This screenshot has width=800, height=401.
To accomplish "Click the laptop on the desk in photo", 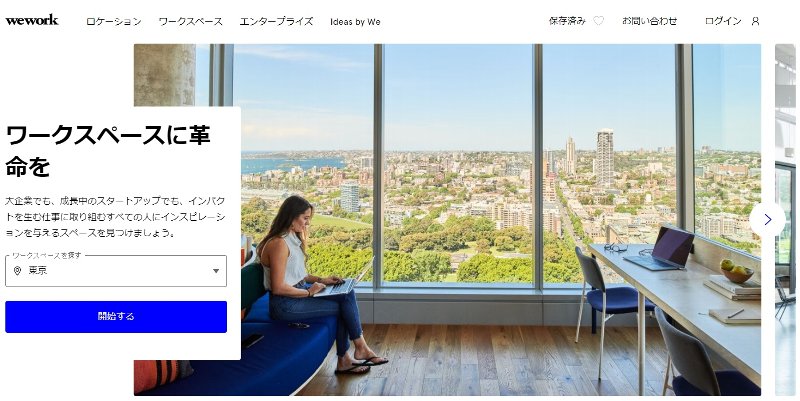I will [x=659, y=248].
